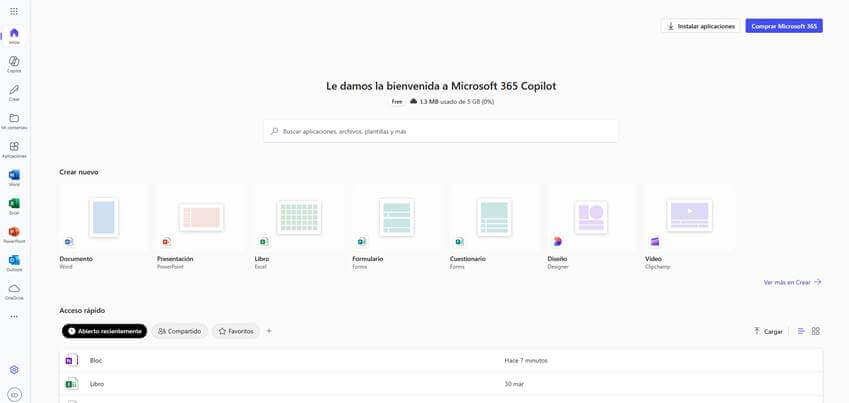
Task: Switch to grid view of files
Action: click(815, 331)
